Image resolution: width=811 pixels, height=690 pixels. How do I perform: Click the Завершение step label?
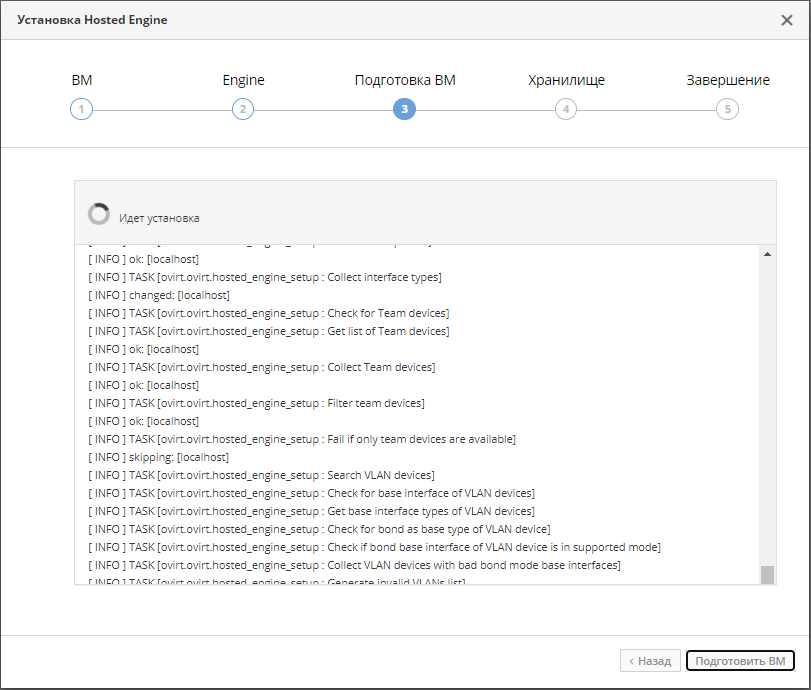pos(728,80)
